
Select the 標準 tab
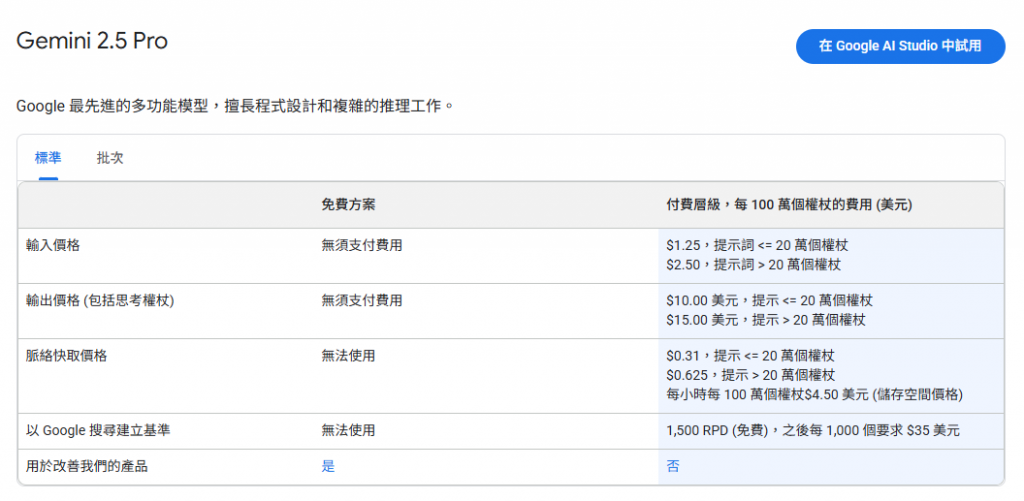[x=48, y=158]
